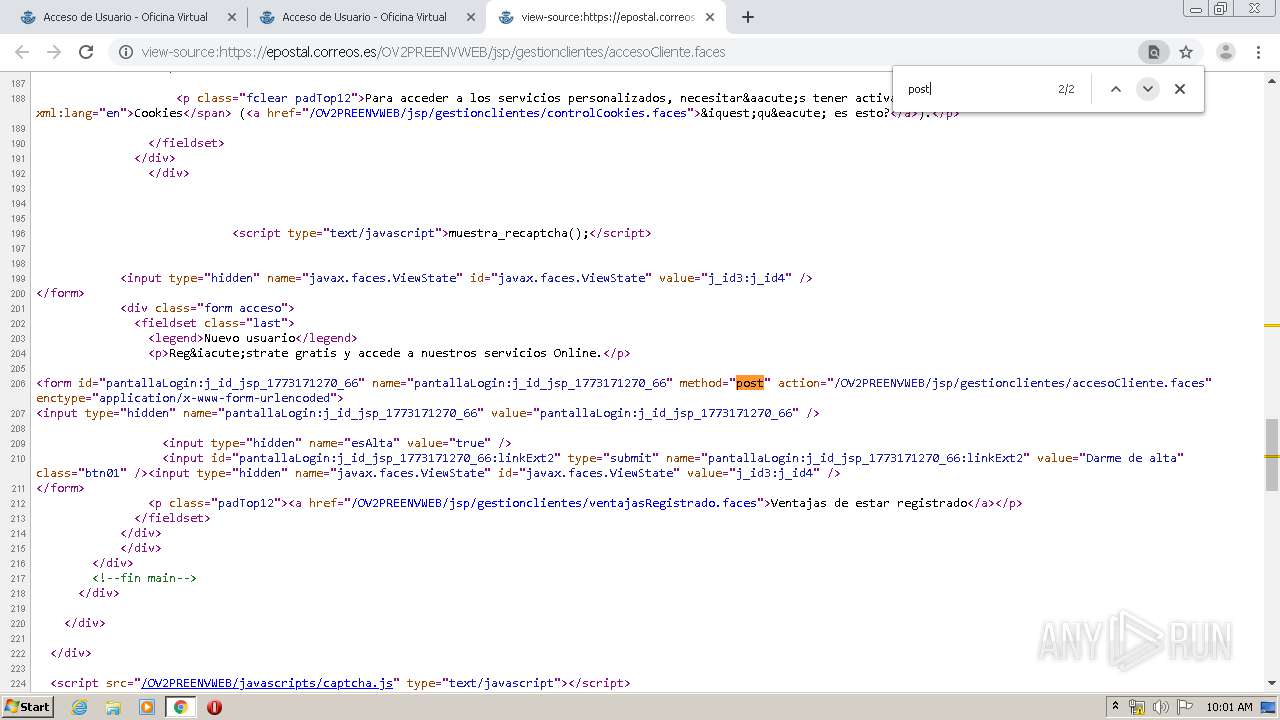Click the vertical scrollbar thumb
1280x720 pixels.
pos(1272,455)
